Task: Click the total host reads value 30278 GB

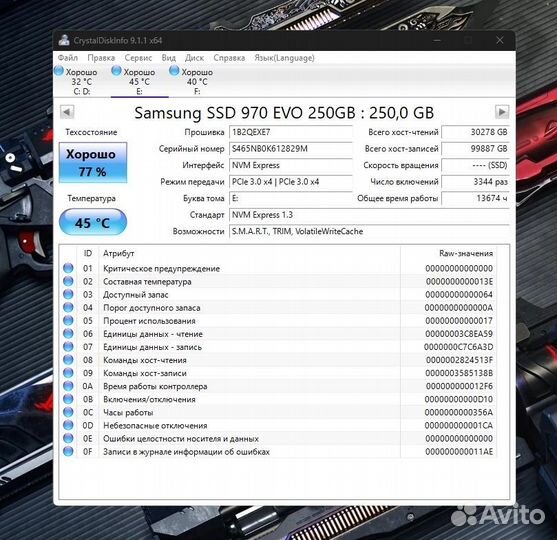Action: (x=475, y=132)
